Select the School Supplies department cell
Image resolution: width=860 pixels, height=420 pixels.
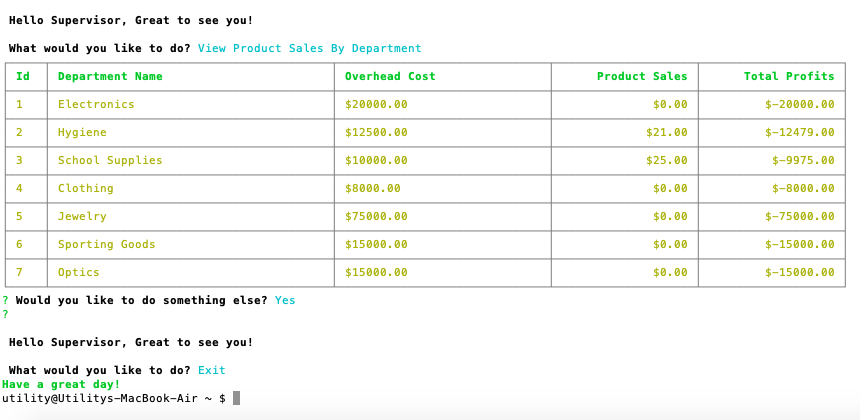[x=110, y=160]
